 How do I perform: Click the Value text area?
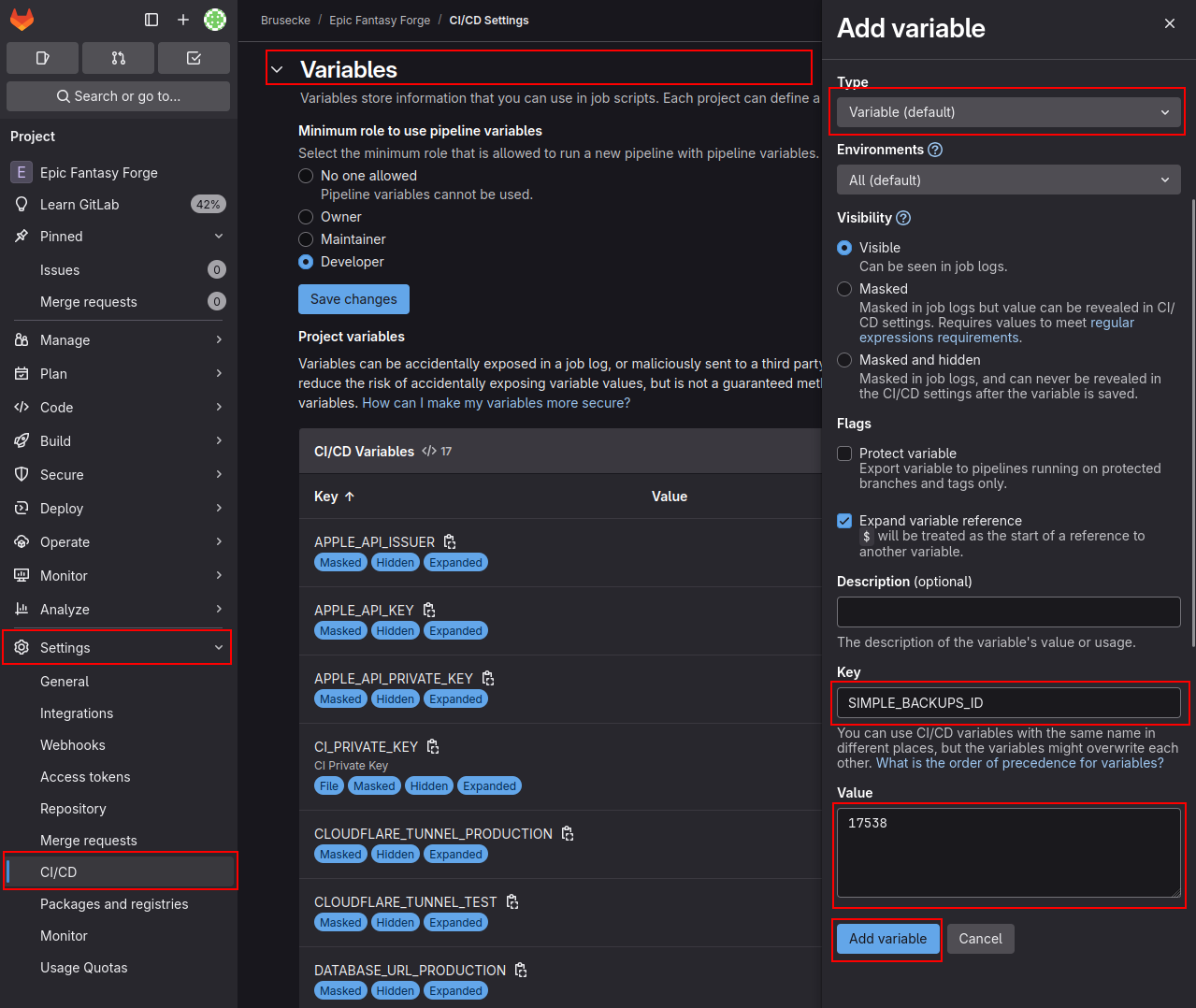(1009, 853)
